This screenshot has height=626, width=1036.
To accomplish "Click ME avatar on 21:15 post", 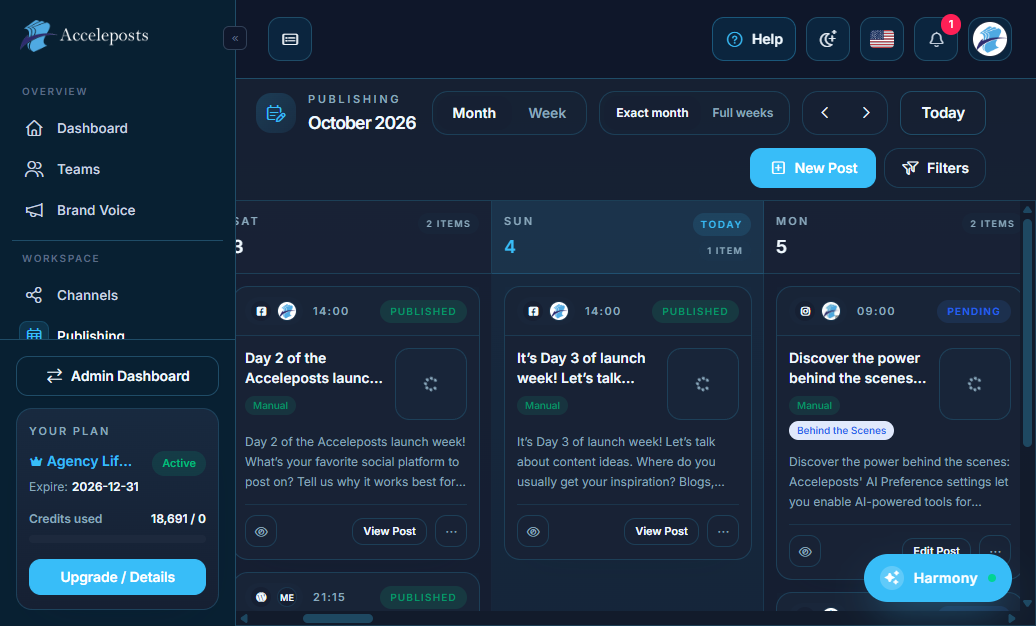I will tap(287, 597).
